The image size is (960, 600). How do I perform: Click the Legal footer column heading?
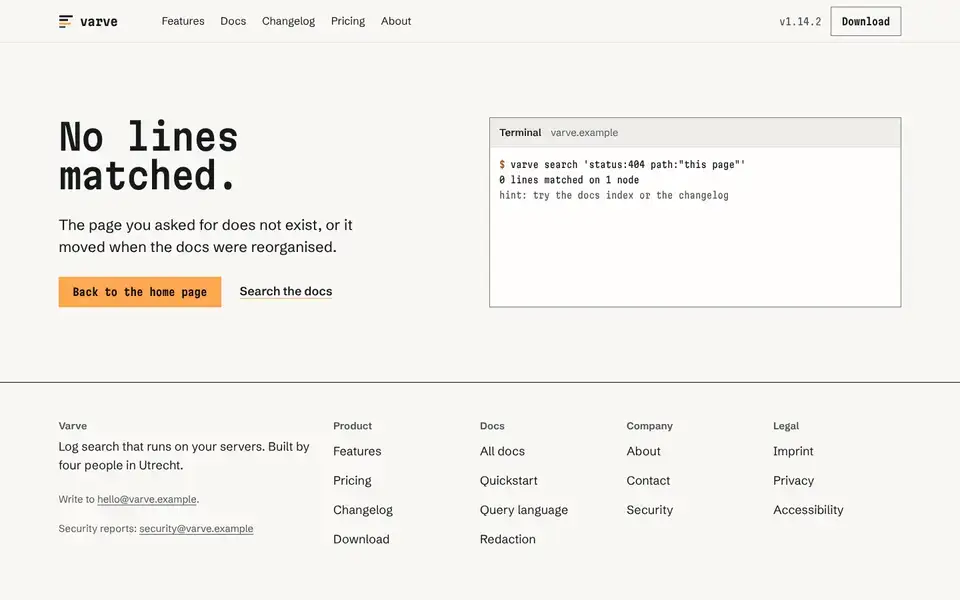pyautogui.click(x=786, y=426)
